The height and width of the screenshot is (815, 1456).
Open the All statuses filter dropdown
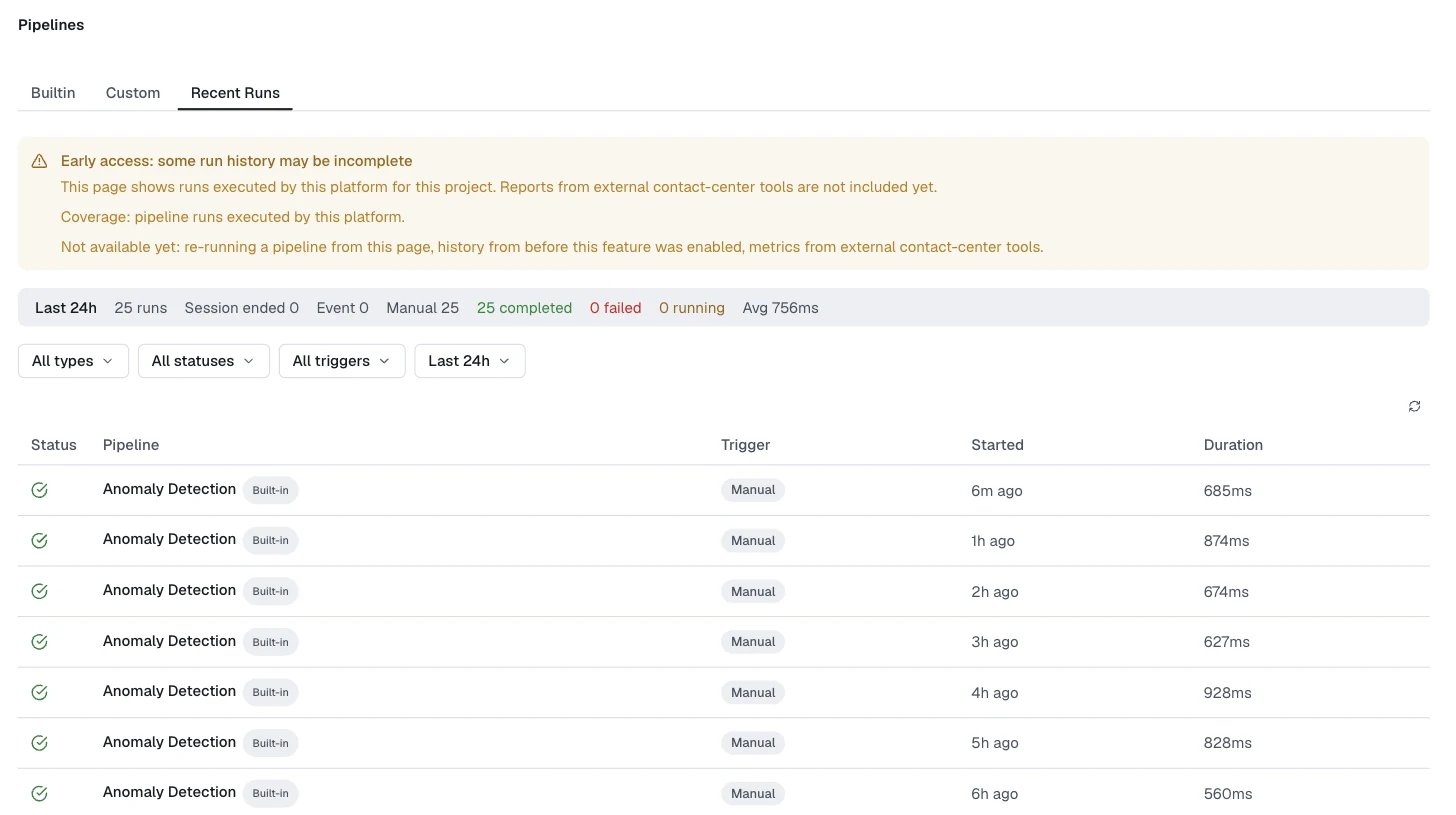[204, 361]
